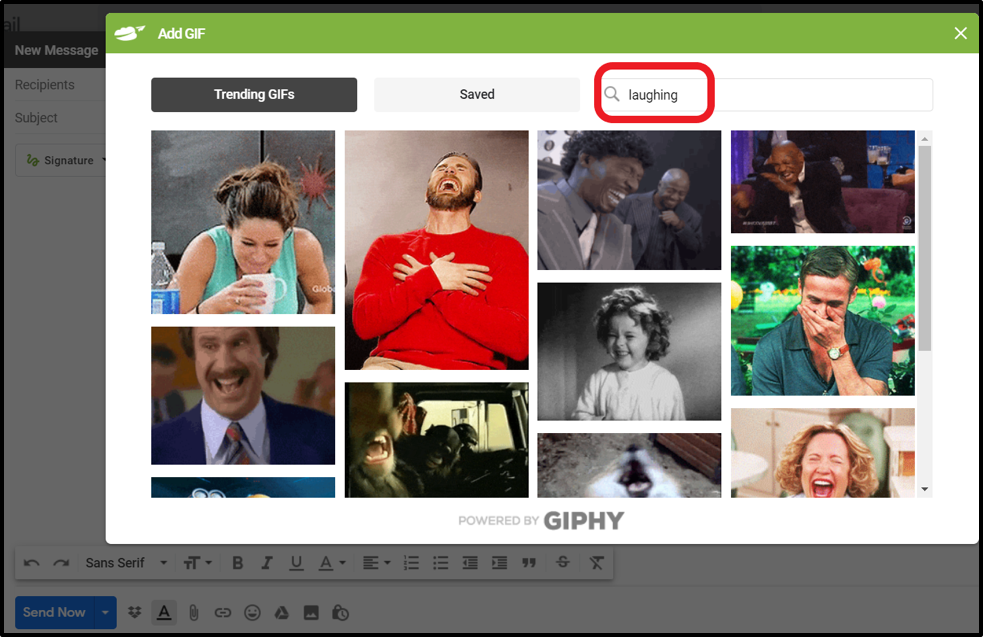Click the insert link icon
Image resolution: width=983 pixels, height=637 pixels.
coord(223,612)
